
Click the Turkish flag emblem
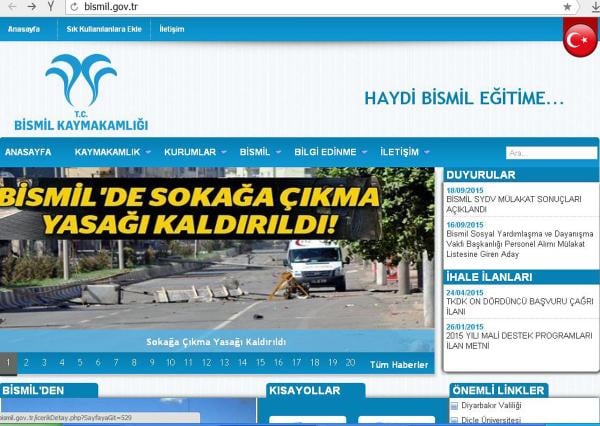point(580,40)
